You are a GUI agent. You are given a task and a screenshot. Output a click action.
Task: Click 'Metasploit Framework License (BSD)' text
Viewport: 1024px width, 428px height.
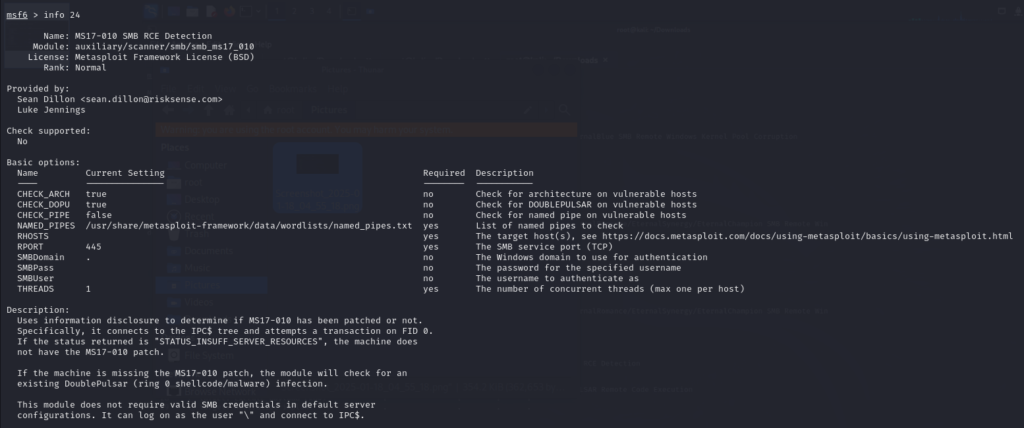tap(164, 57)
